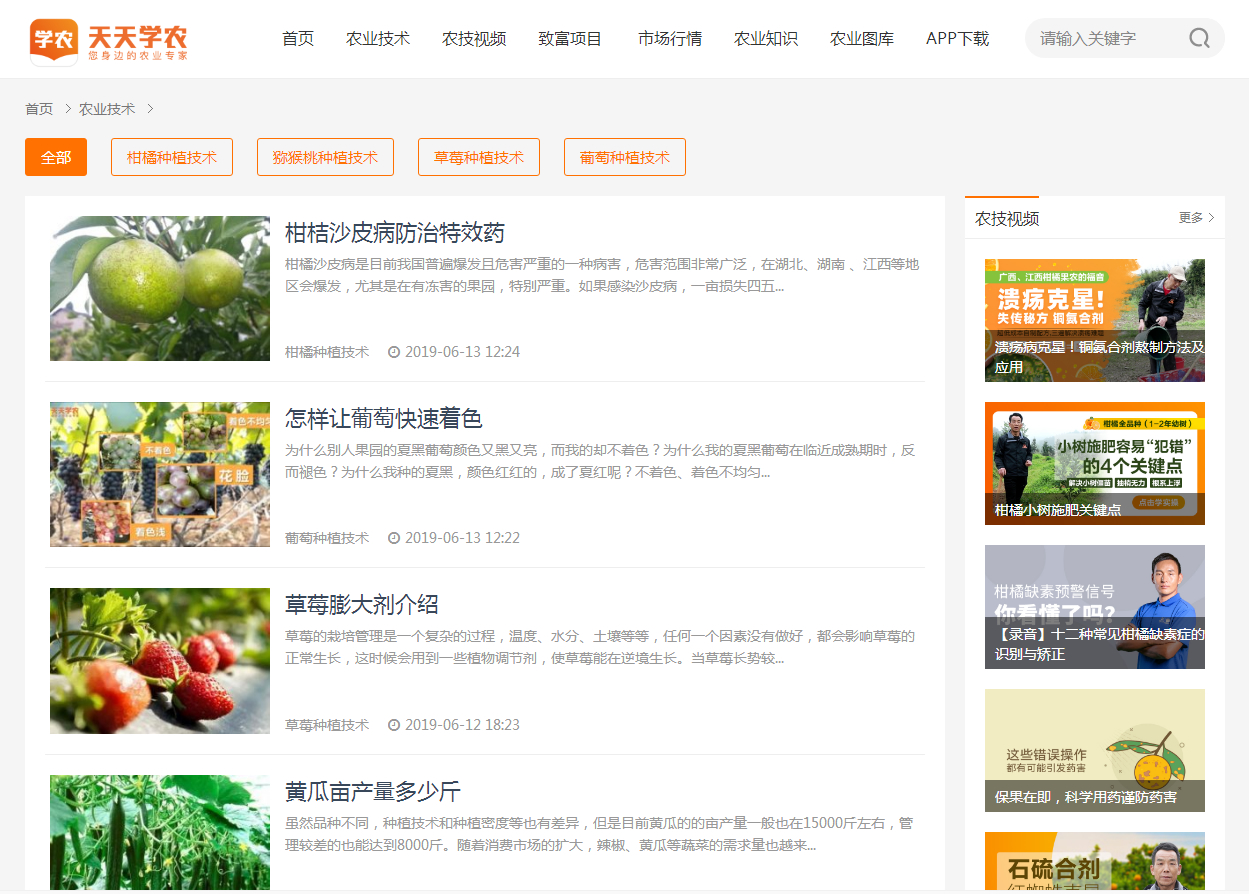
Task: Click the summary starting 柑橘沙皮病是目前我国
Action: click(602, 276)
